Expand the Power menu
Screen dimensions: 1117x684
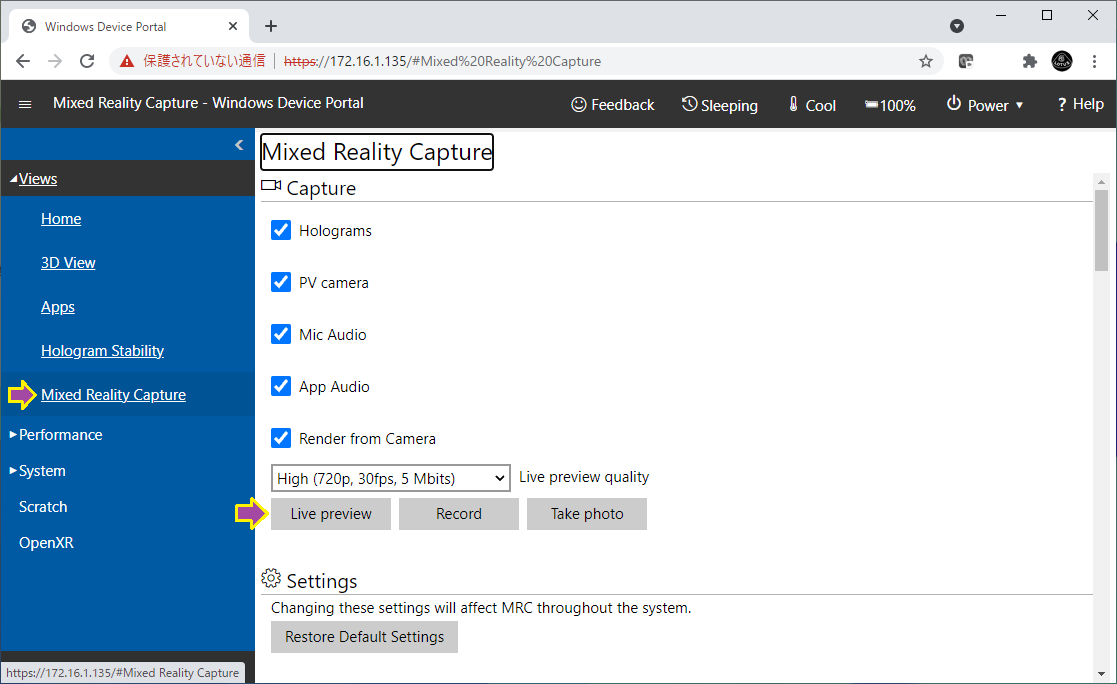[x=985, y=104]
